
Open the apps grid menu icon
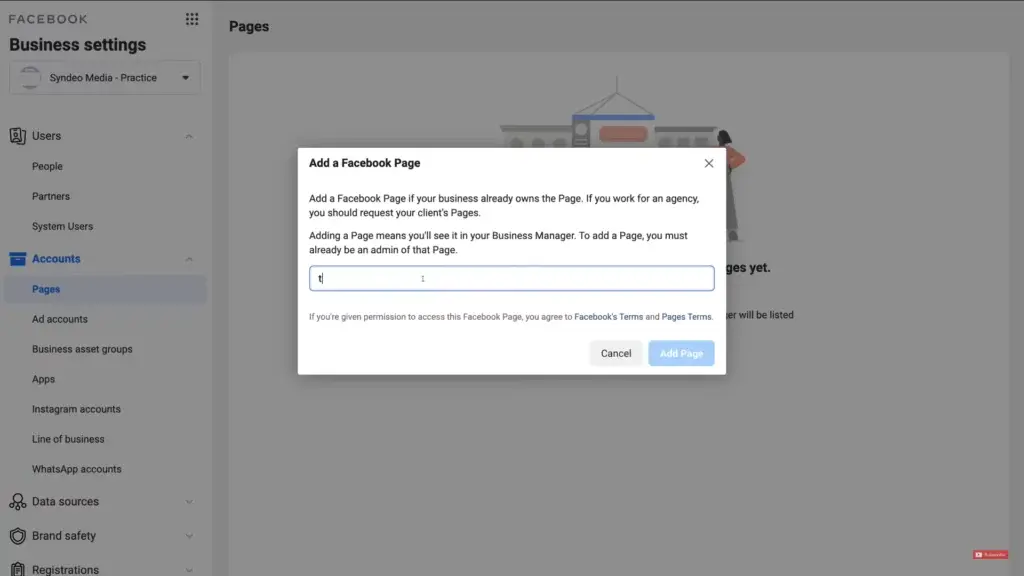click(191, 19)
